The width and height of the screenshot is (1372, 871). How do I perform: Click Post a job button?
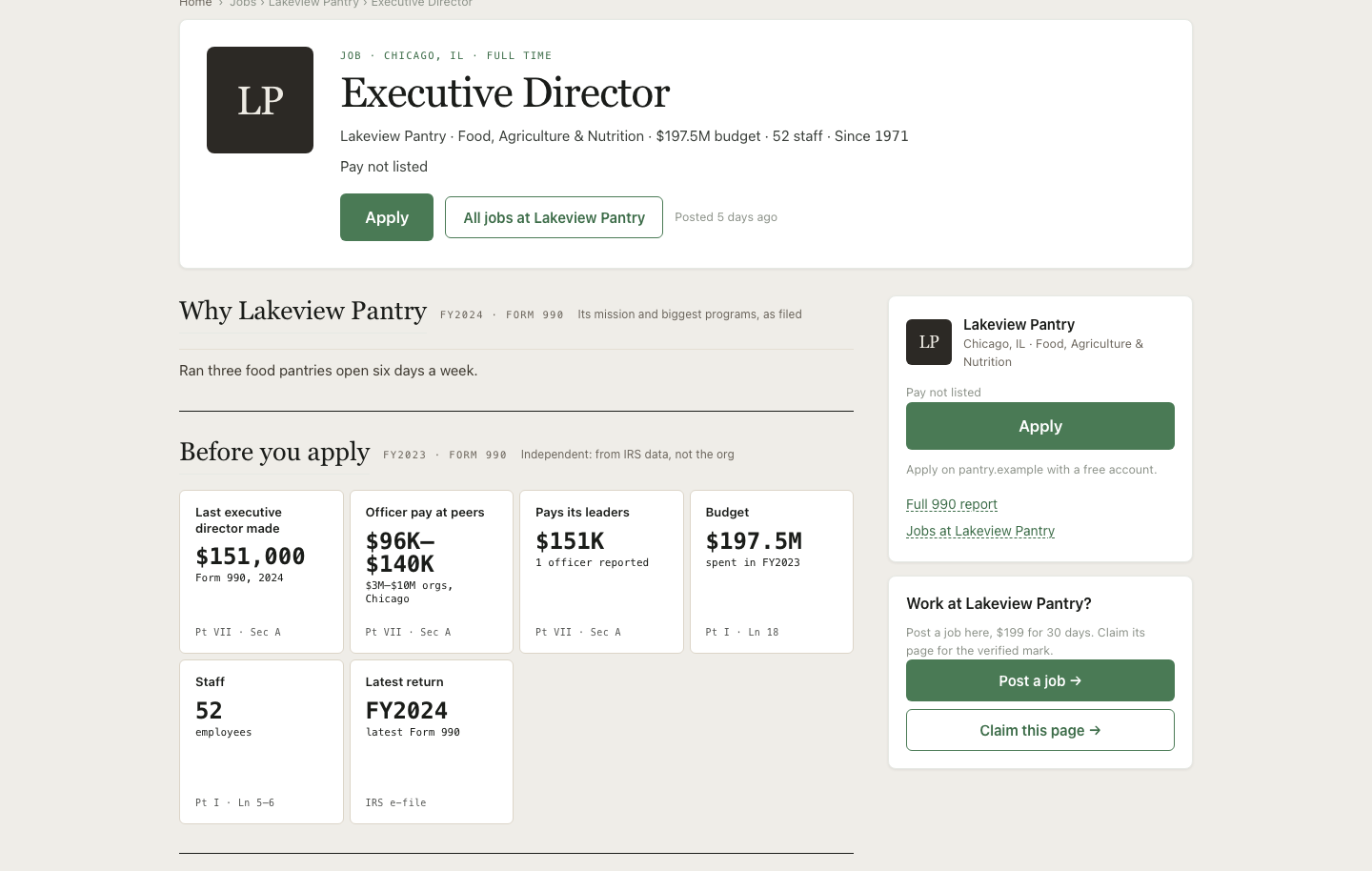click(1040, 680)
